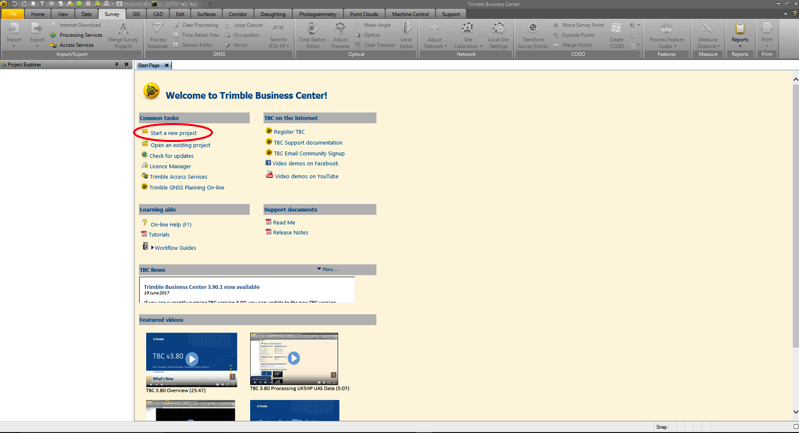This screenshot has height=433, width=799.
Task: Click Adjust Traverse
Action: point(340,35)
